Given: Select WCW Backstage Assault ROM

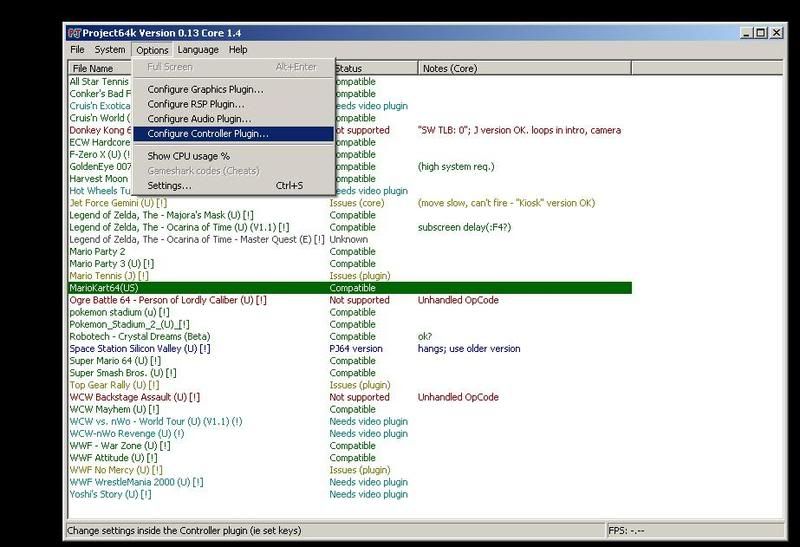Looking at the screenshot, I should tap(135, 397).
